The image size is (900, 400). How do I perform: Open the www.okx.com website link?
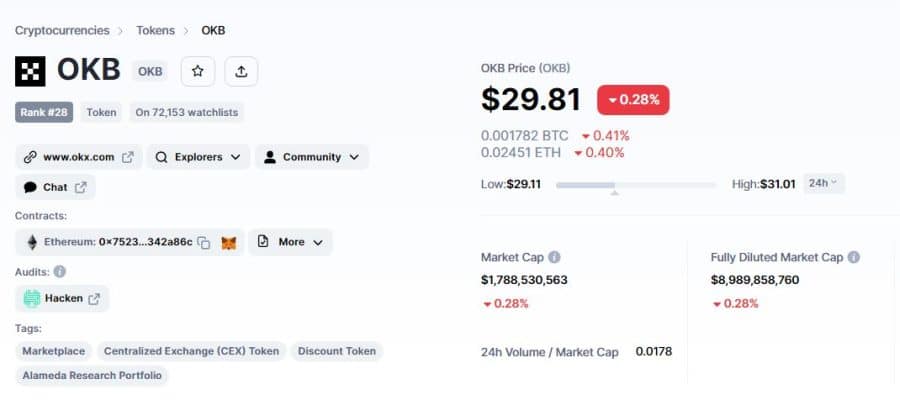point(79,157)
